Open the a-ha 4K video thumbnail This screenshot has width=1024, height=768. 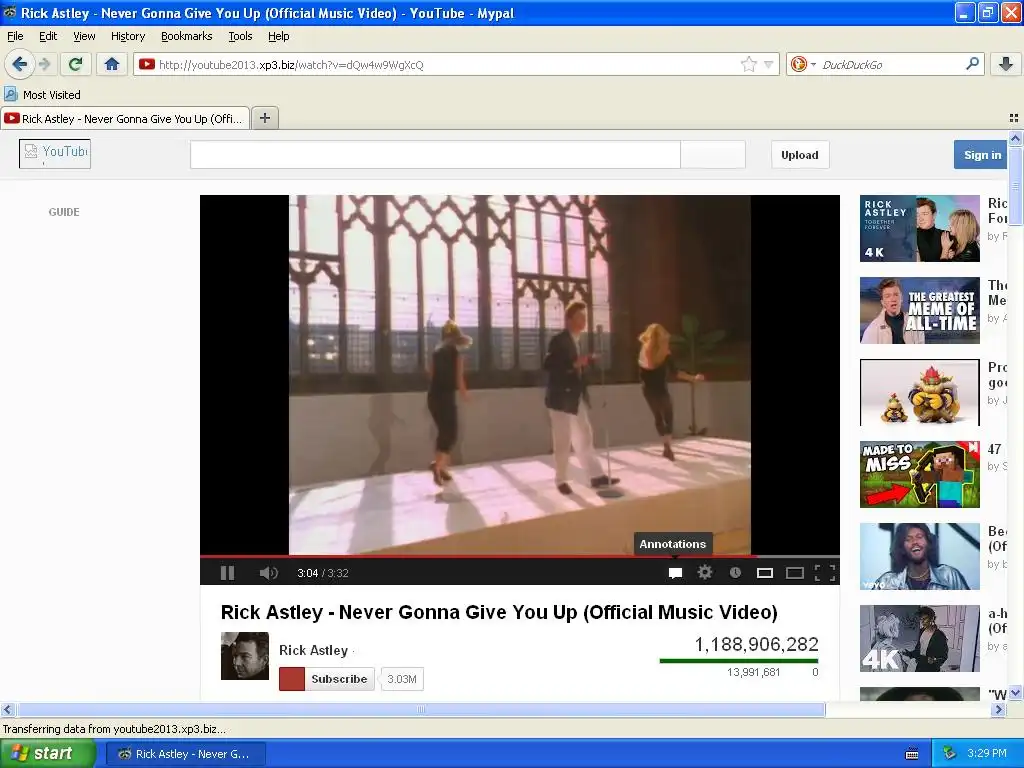coord(920,638)
